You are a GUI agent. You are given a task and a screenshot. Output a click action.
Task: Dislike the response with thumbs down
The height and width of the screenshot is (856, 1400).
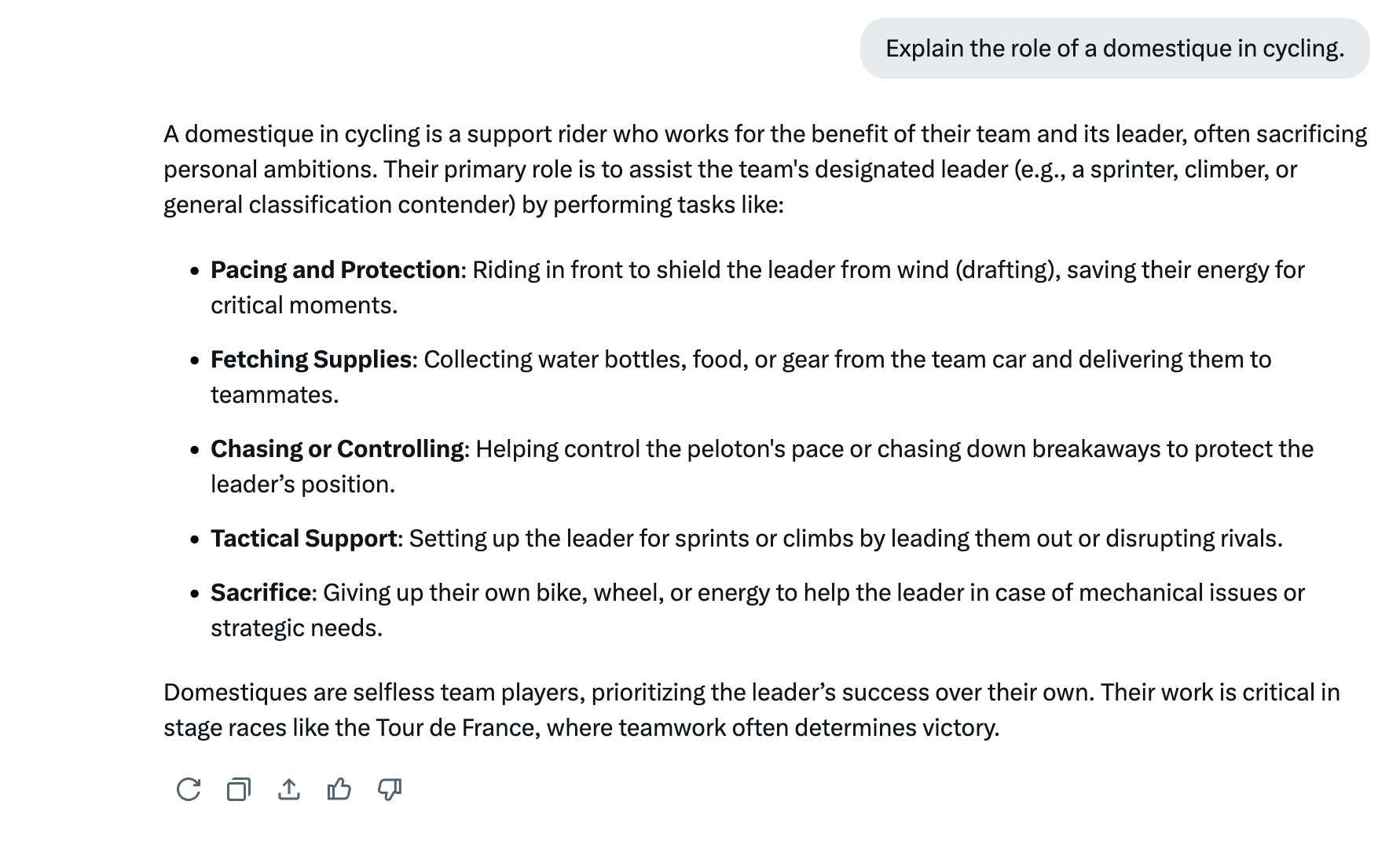tap(390, 789)
